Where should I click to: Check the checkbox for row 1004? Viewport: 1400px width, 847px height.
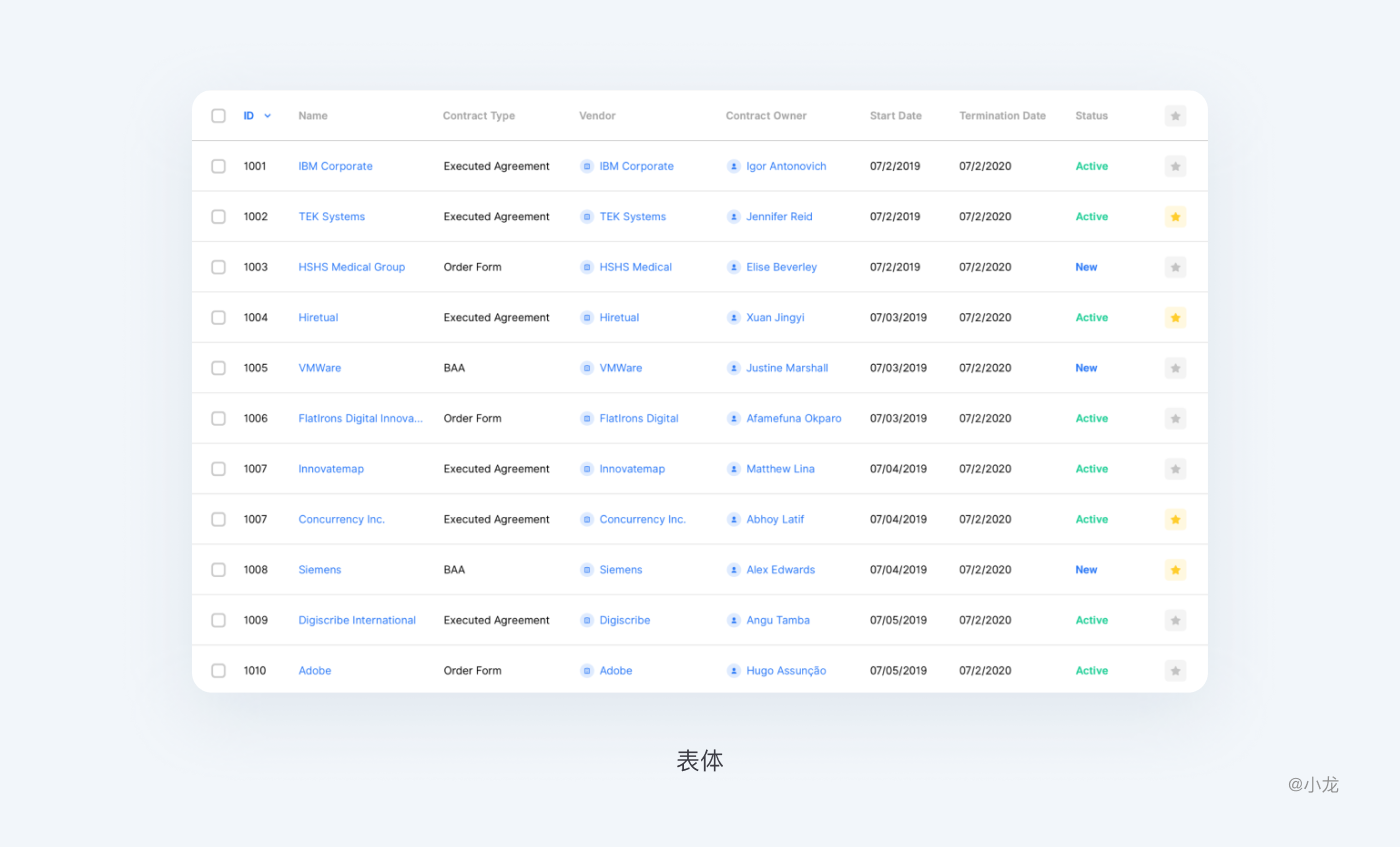(218, 318)
